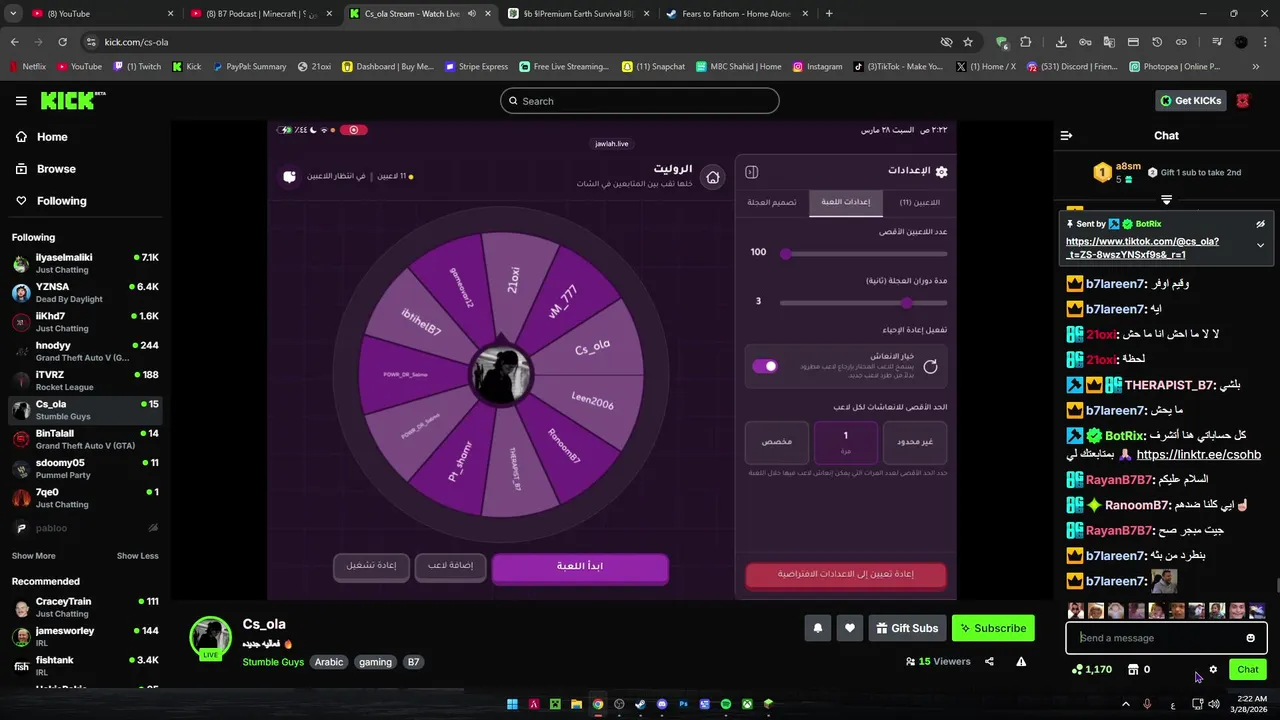Open the chat shop item counter

pos(1139,669)
